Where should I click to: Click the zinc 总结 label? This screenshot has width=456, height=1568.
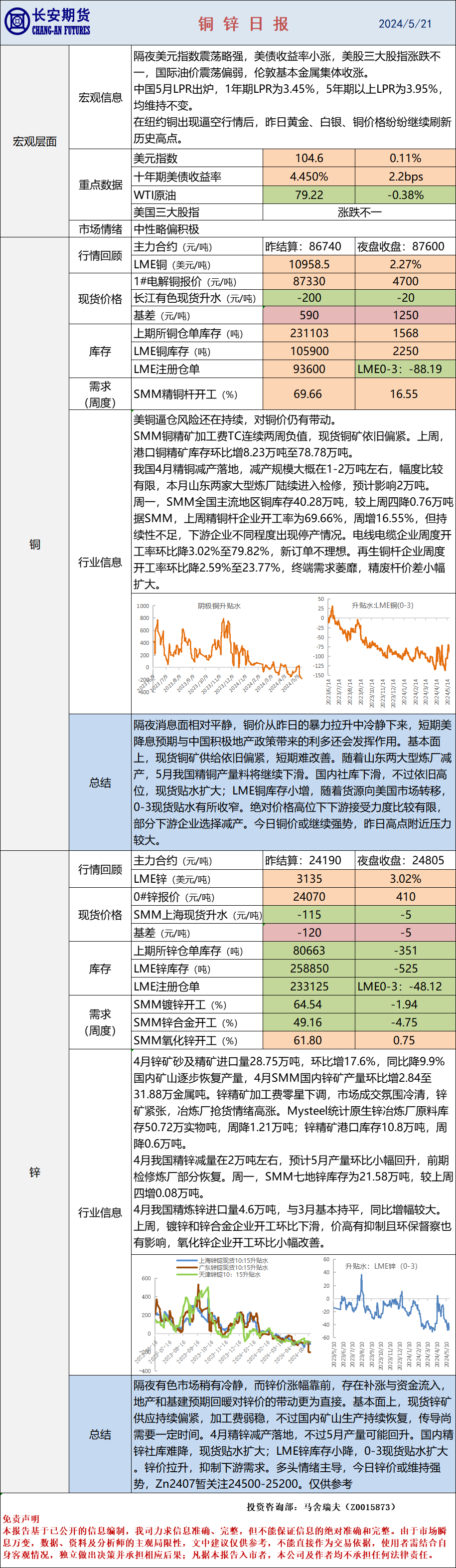100,1435
